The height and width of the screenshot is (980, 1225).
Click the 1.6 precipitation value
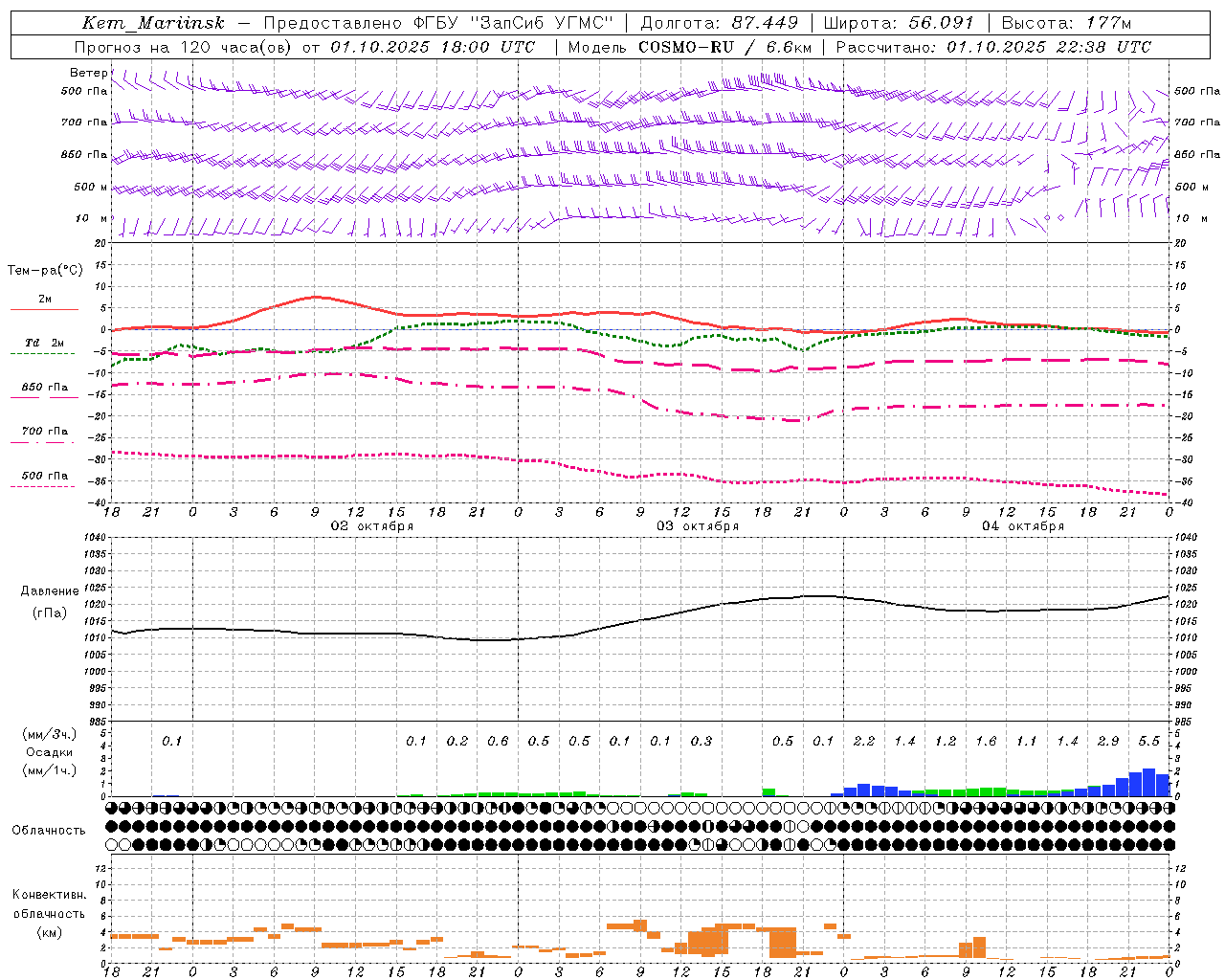click(x=986, y=741)
